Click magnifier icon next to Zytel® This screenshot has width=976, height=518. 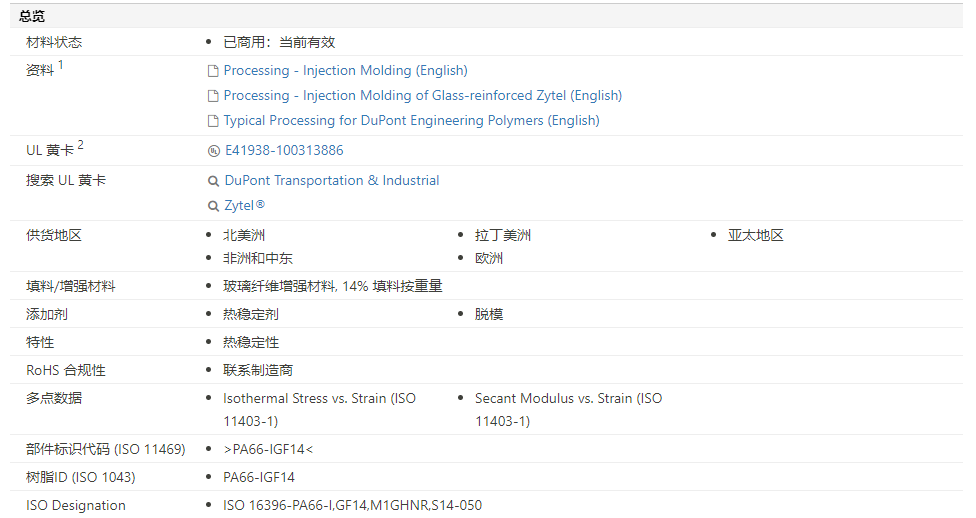click(213, 206)
